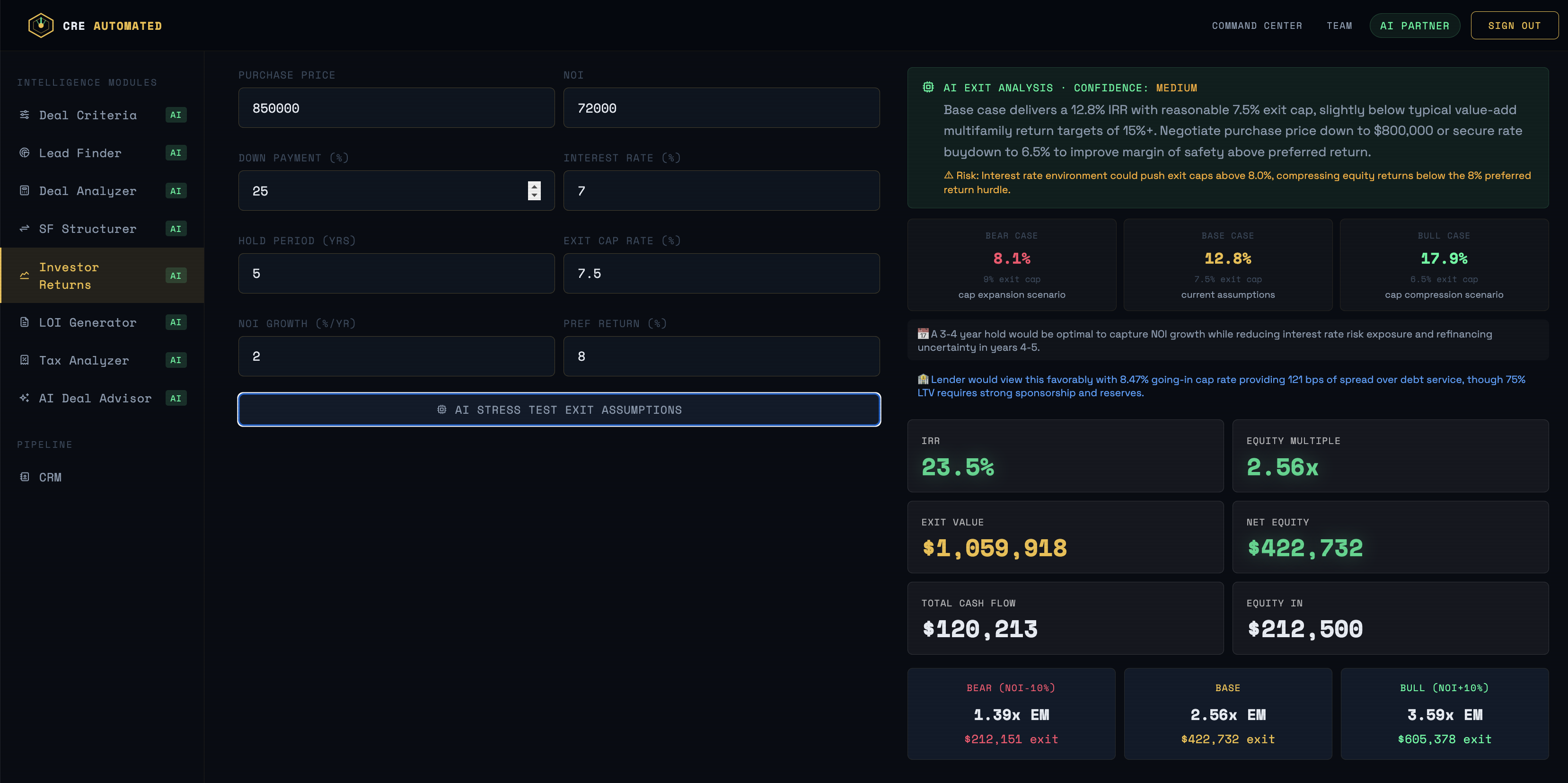
Task: Click the Deal Analyzer calculator icon
Action: 24,191
